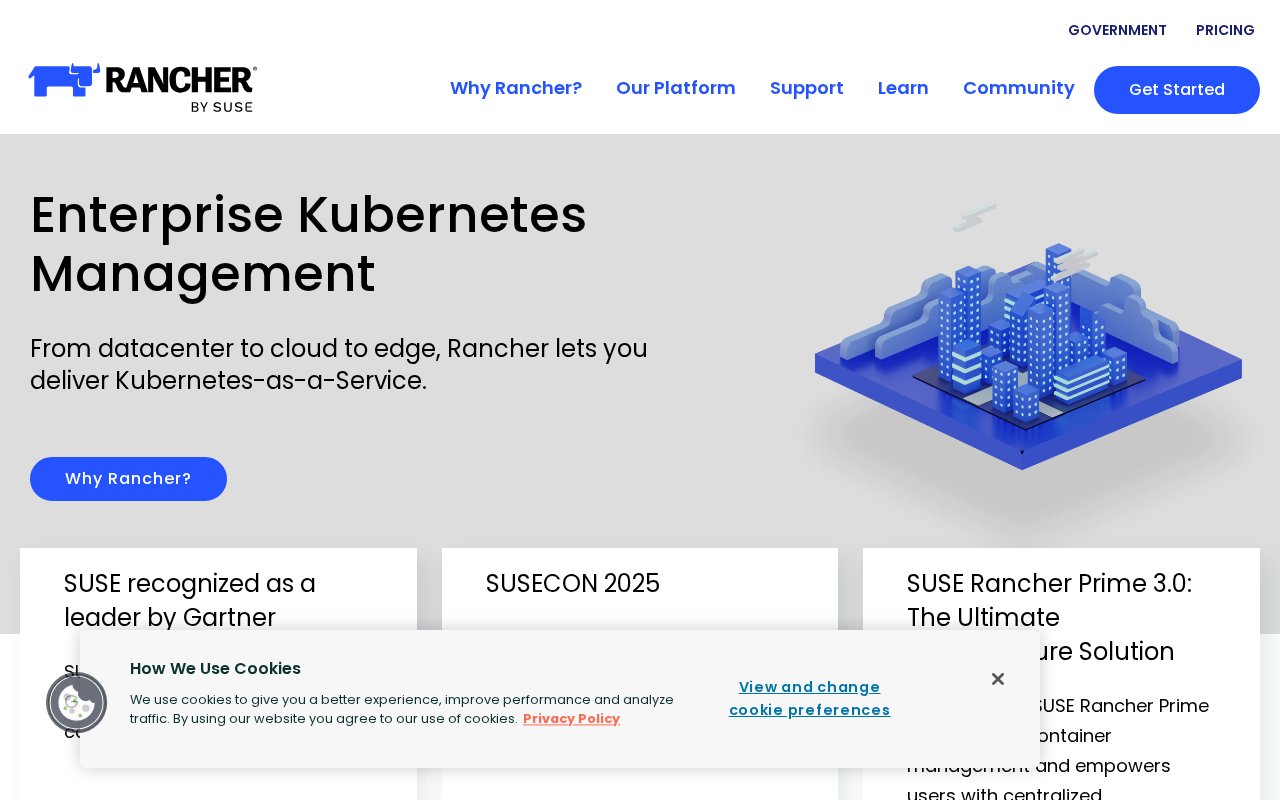Go to the Government link
The width and height of the screenshot is (1280, 800).
pyautogui.click(x=1117, y=30)
